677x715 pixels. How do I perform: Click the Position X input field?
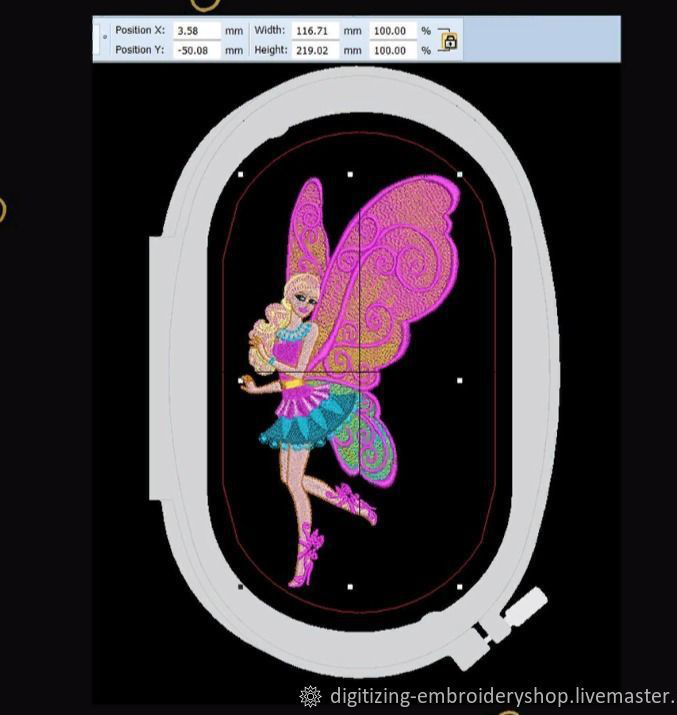pos(196,31)
